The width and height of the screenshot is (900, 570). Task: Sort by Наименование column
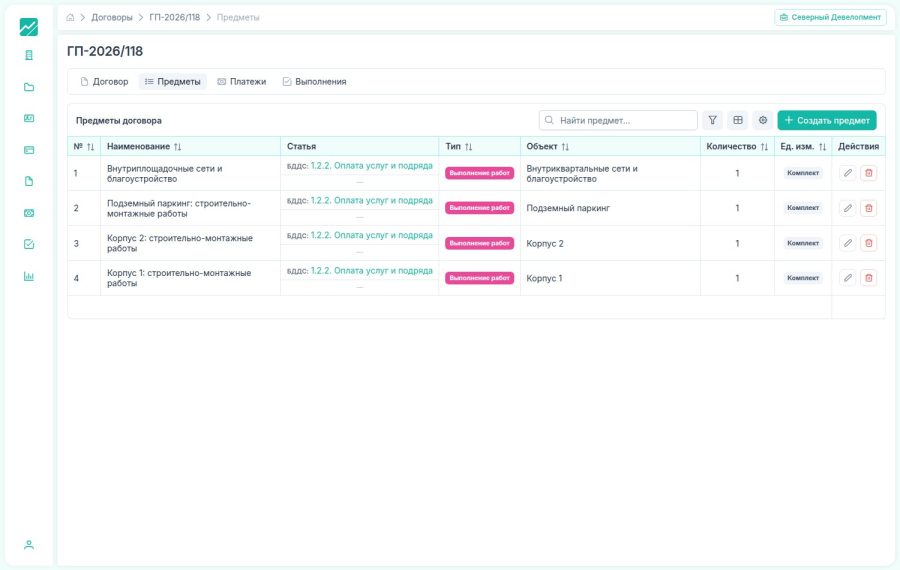point(177,146)
